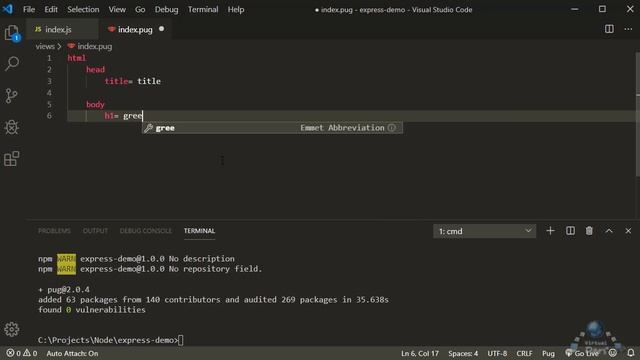The height and width of the screenshot is (360, 640).
Task: Open the Selection menu
Action: (x=83, y=9)
